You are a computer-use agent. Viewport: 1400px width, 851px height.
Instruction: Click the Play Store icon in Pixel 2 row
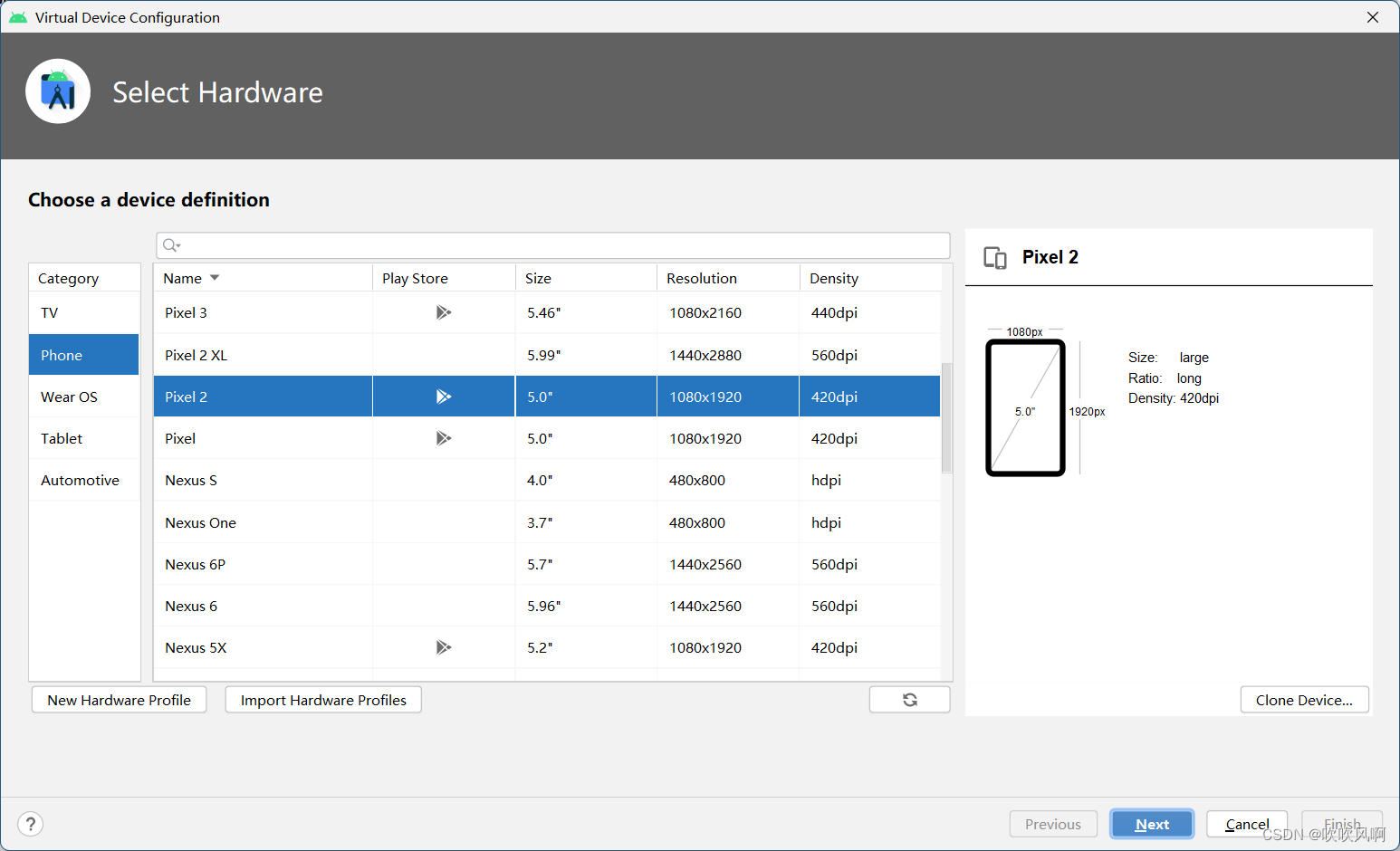[x=443, y=397]
